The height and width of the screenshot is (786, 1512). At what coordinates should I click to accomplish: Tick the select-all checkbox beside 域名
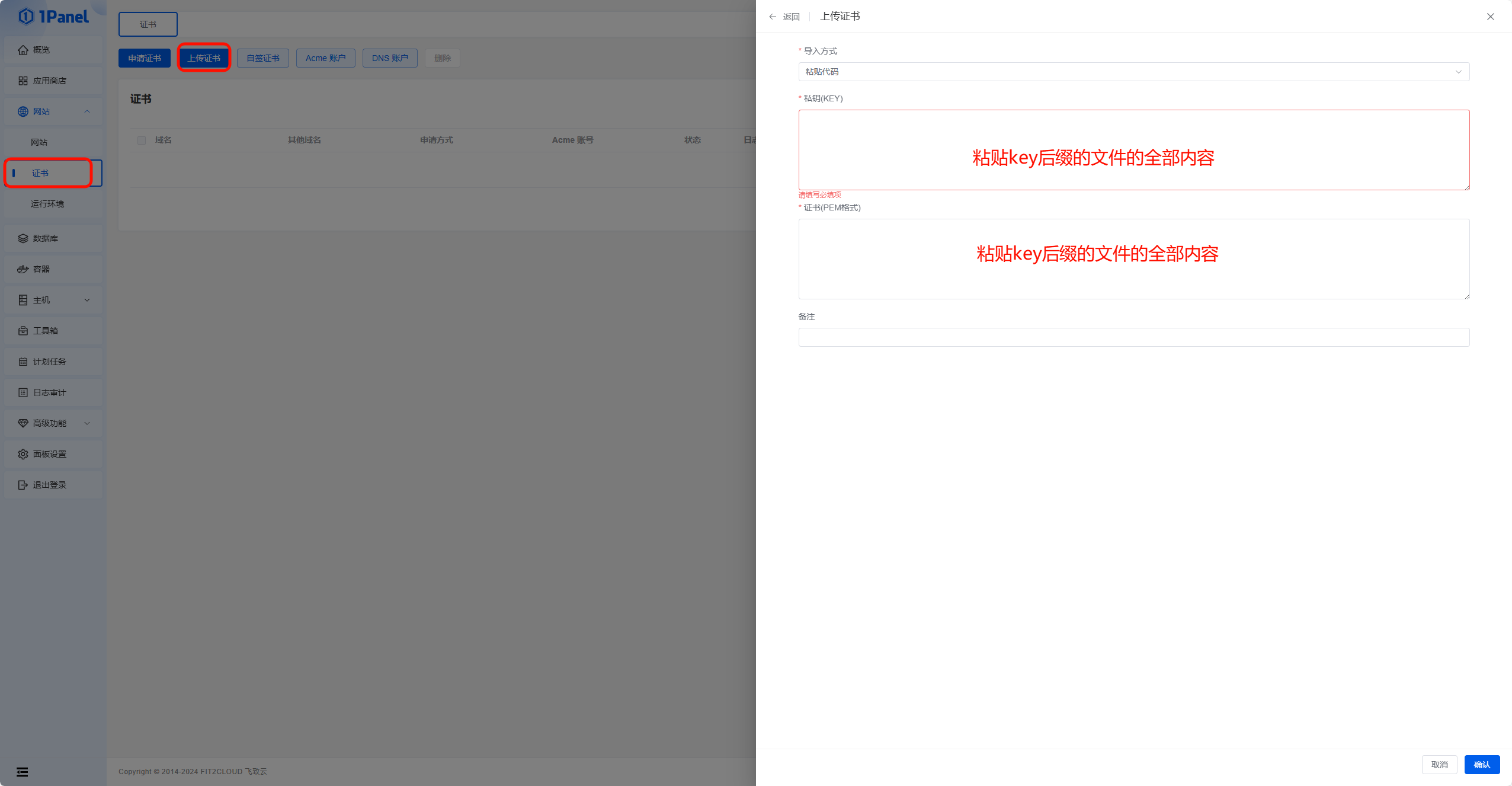coord(142,140)
